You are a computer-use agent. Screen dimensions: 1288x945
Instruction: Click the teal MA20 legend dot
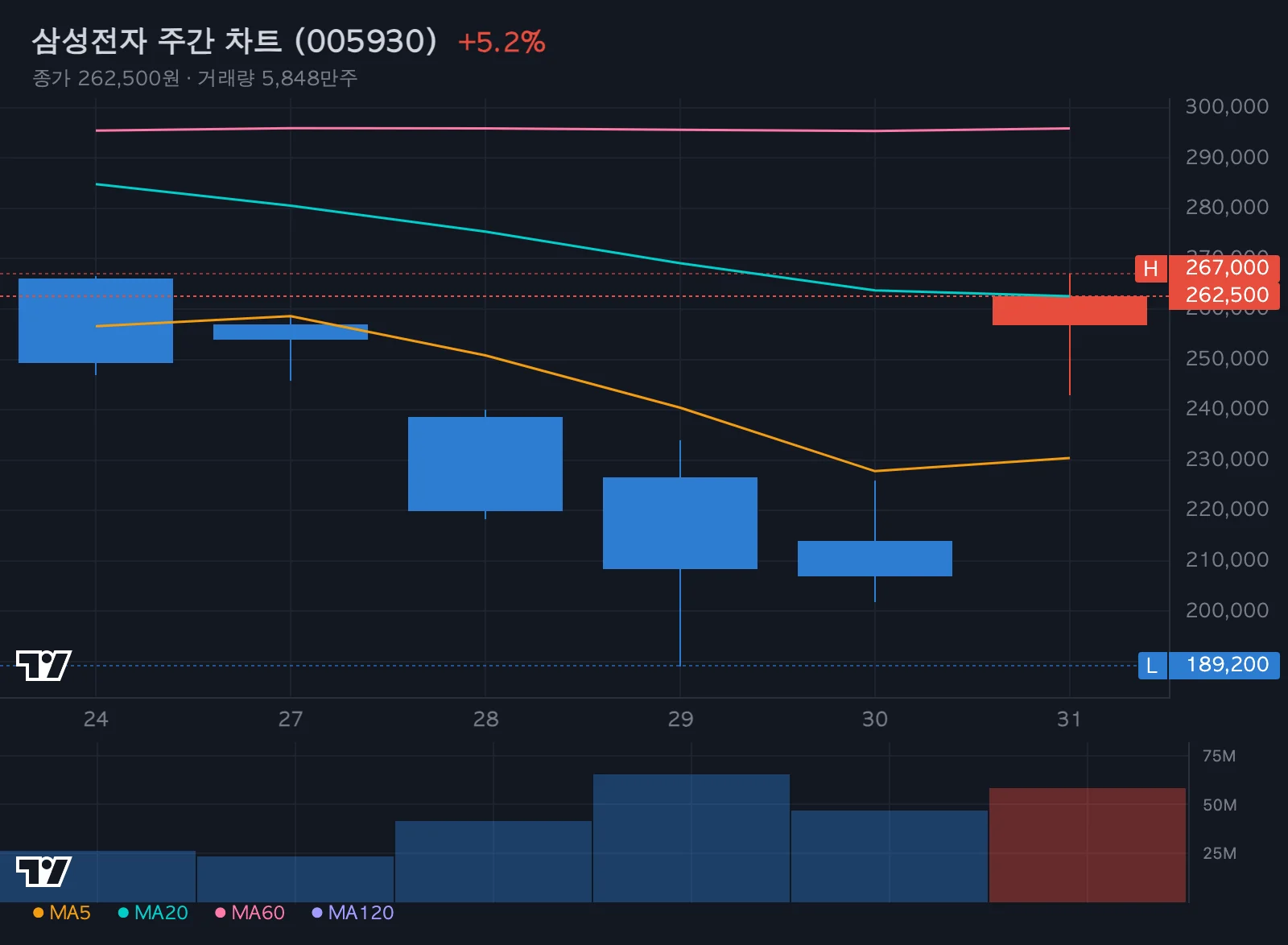point(123,913)
